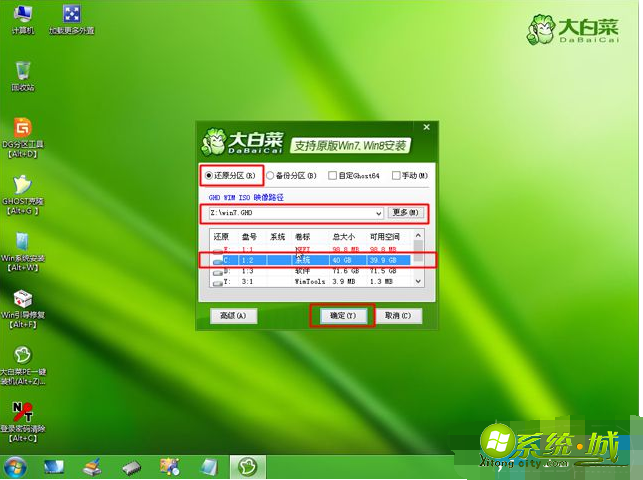The height and width of the screenshot is (480, 643).
Task: Select the 还原分区 (R) radio button
Action: coord(209,176)
